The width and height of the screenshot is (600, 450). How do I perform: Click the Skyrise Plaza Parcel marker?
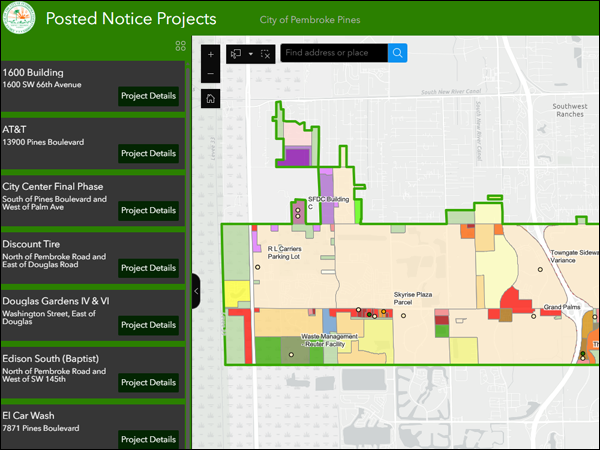[404, 316]
